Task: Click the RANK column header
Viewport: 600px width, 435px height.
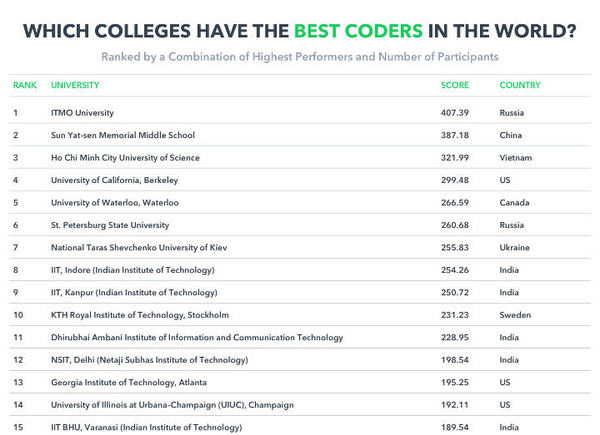Action: (25, 85)
